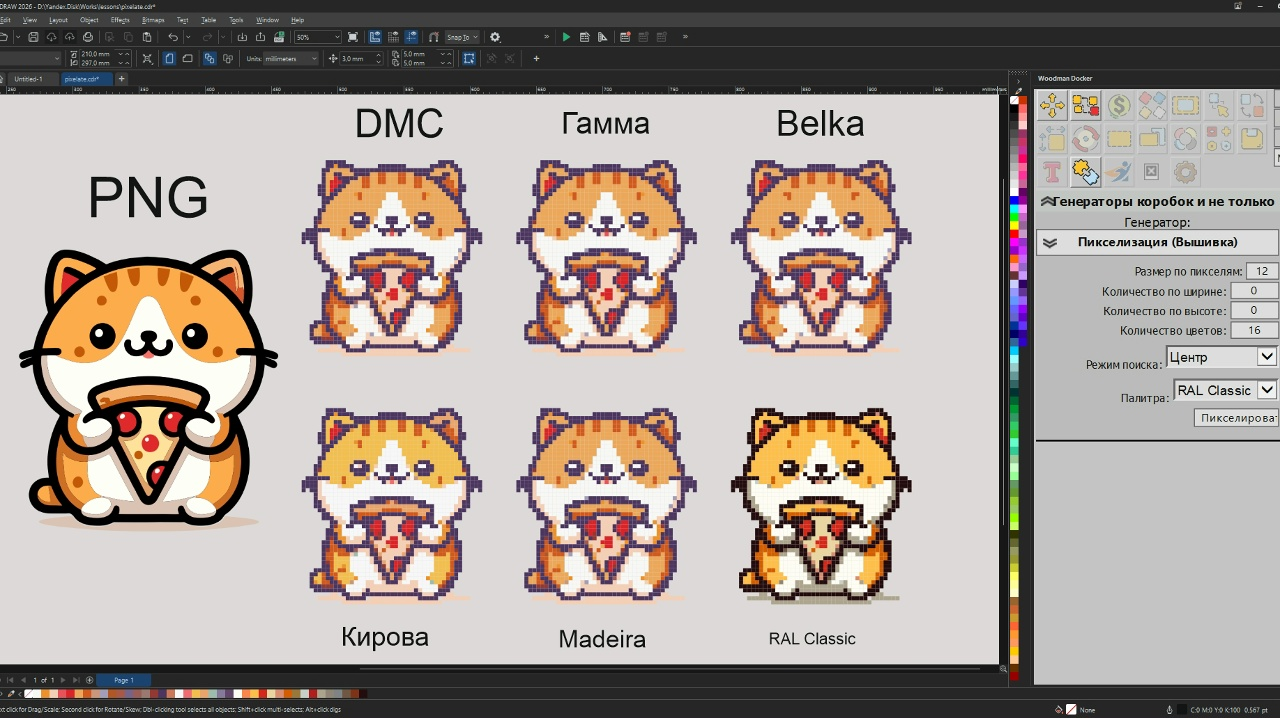Undo the last action

point(173,37)
